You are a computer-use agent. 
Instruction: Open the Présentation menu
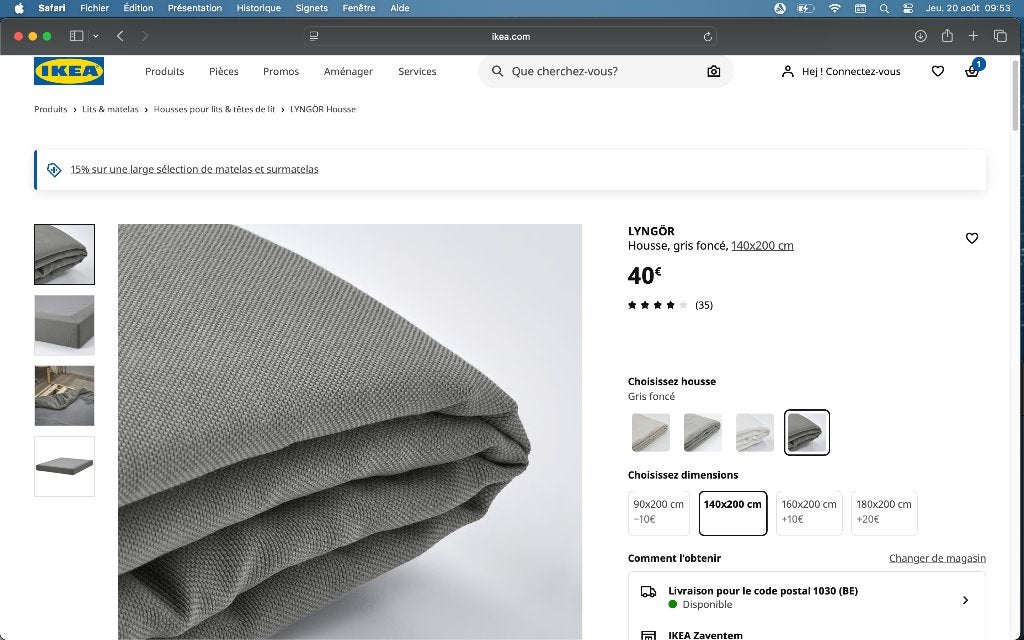pyautogui.click(x=195, y=8)
